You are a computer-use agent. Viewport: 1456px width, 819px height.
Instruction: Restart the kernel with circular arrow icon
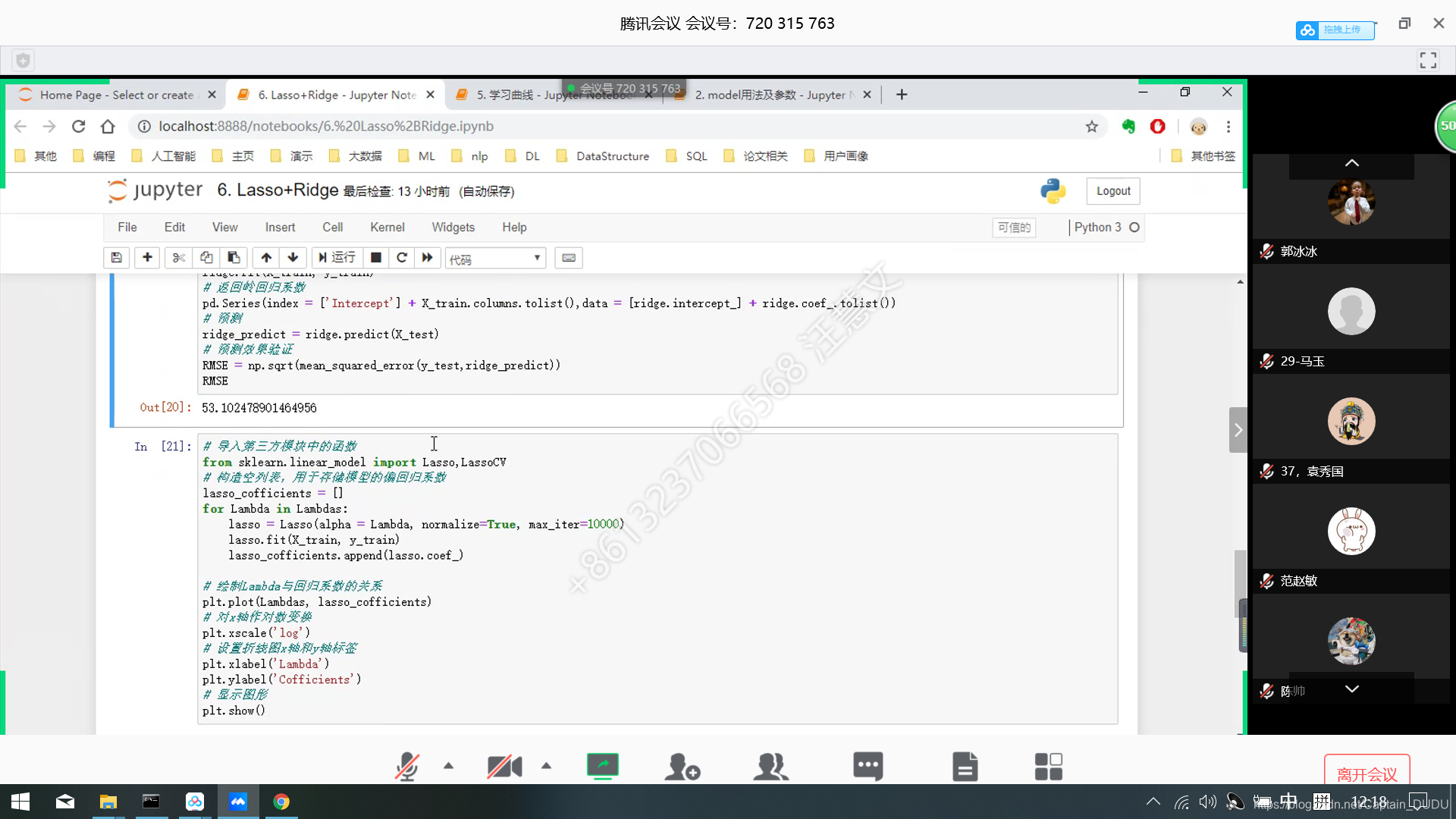click(x=402, y=258)
